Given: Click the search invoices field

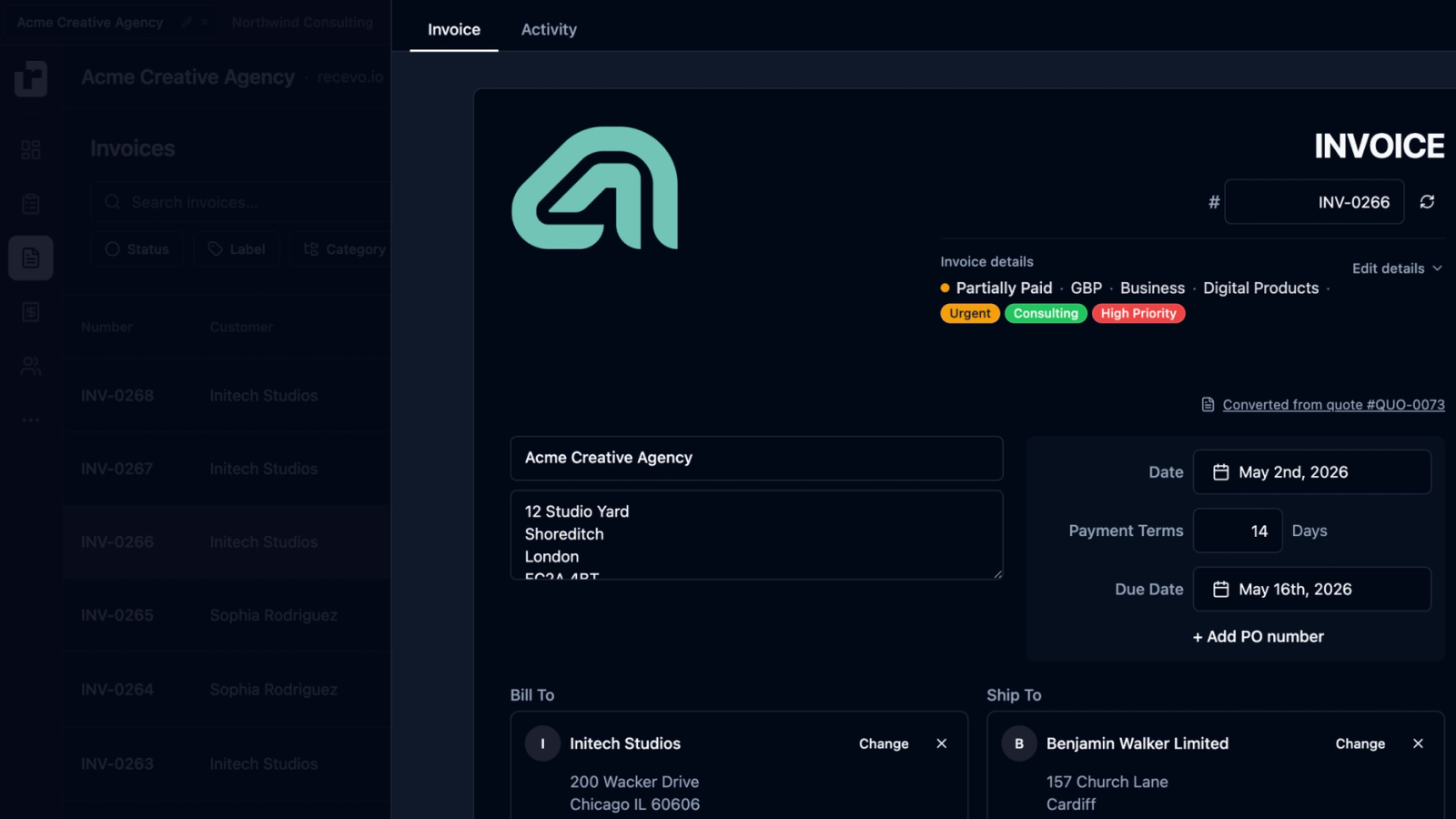Looking at the screenshot, I should point(241,202).
